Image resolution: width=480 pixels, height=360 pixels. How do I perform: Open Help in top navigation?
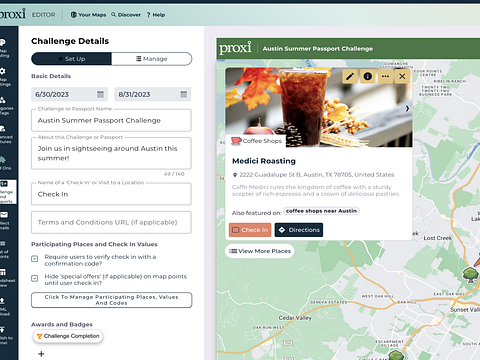coord(156,15)
